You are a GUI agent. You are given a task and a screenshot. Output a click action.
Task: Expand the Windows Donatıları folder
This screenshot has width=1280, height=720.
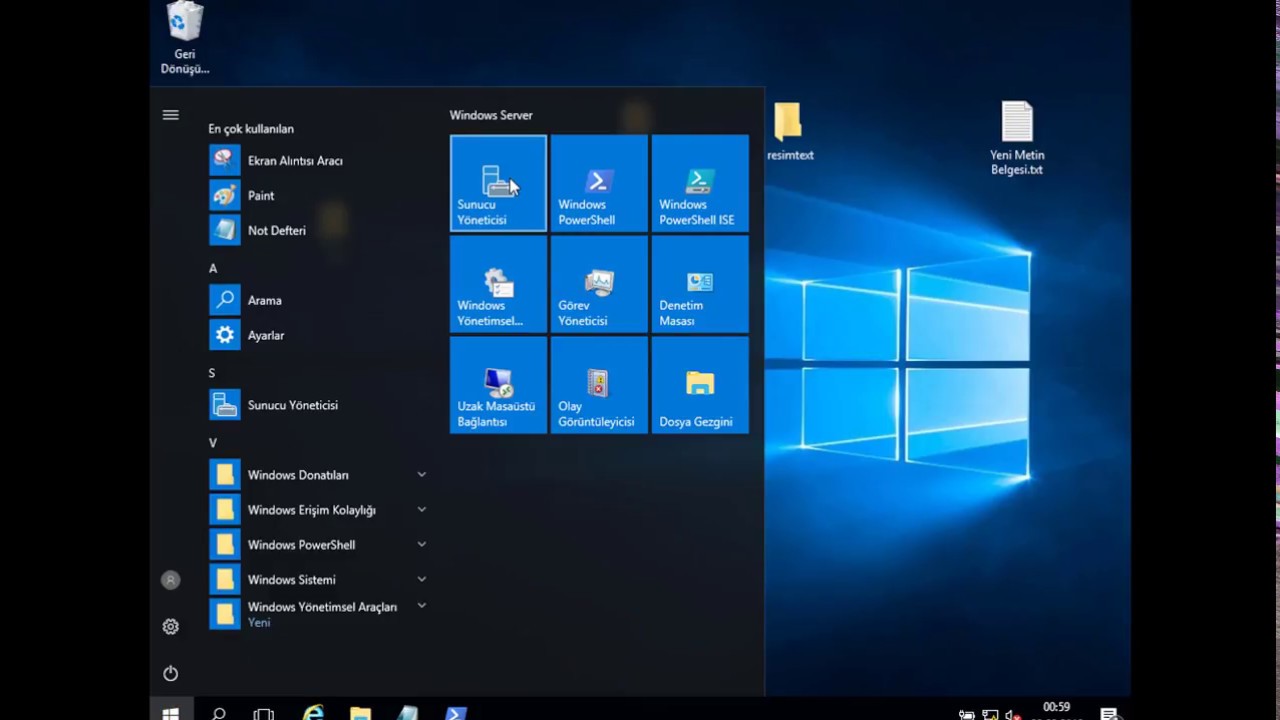point(318,475)
